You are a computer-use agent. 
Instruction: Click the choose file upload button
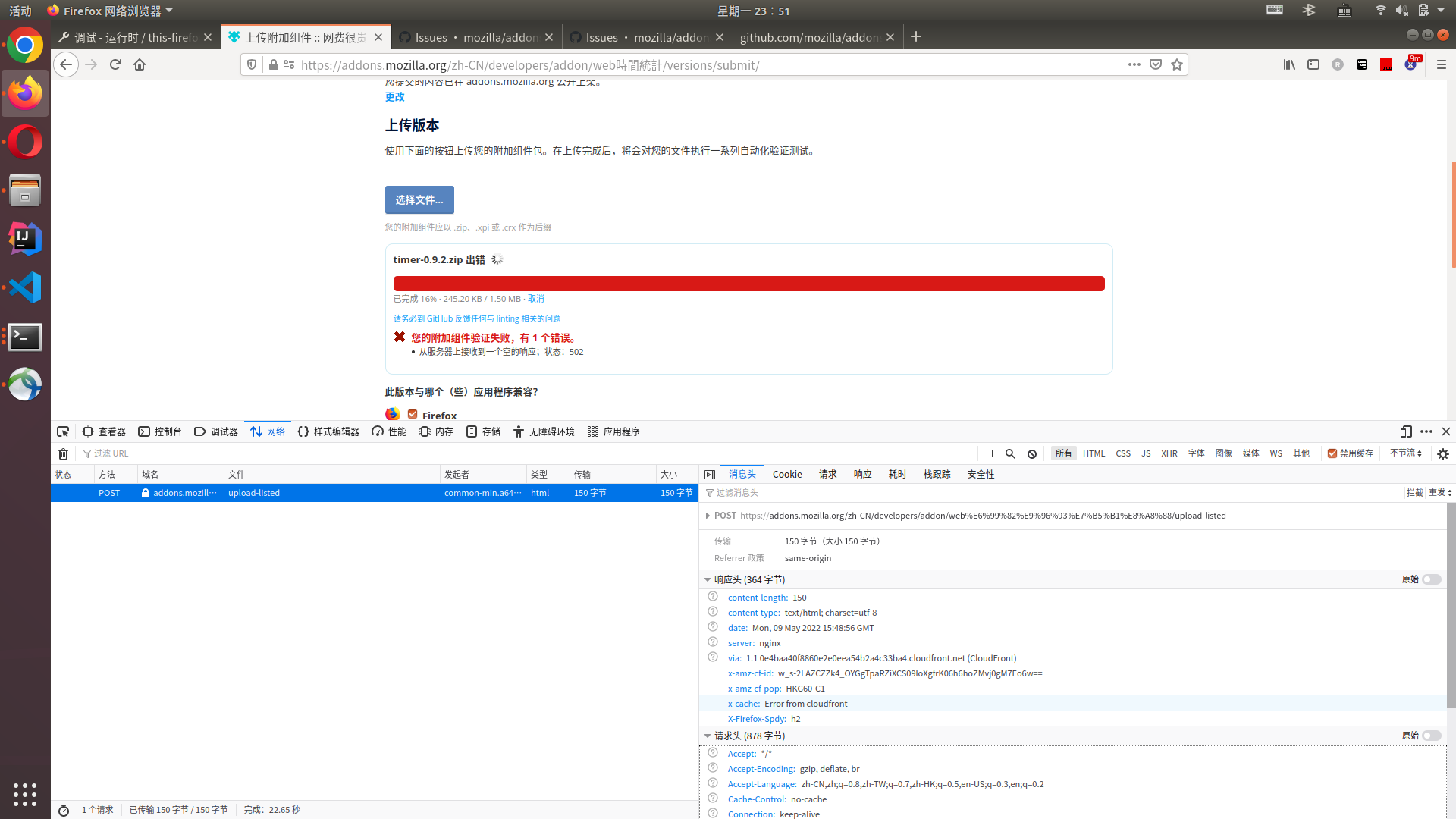419,199
